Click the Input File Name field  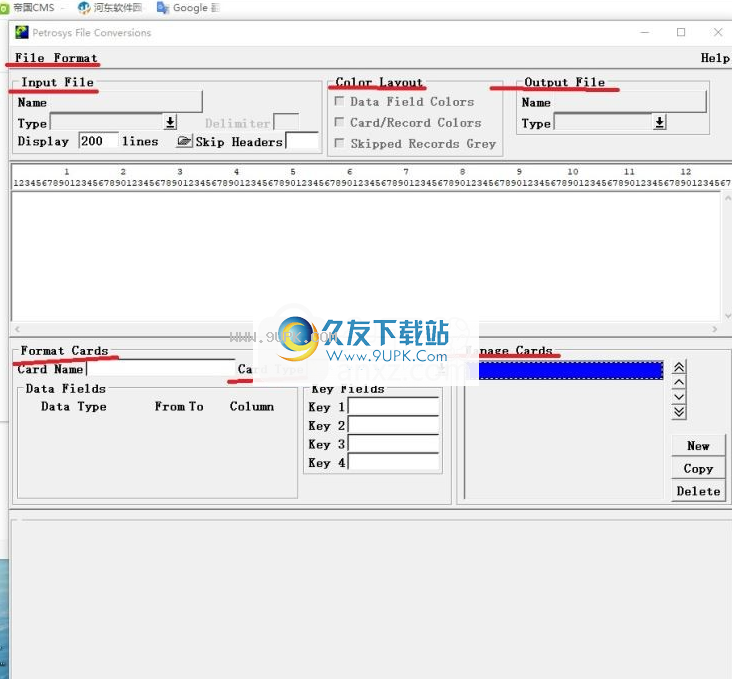tap(125, 102)
